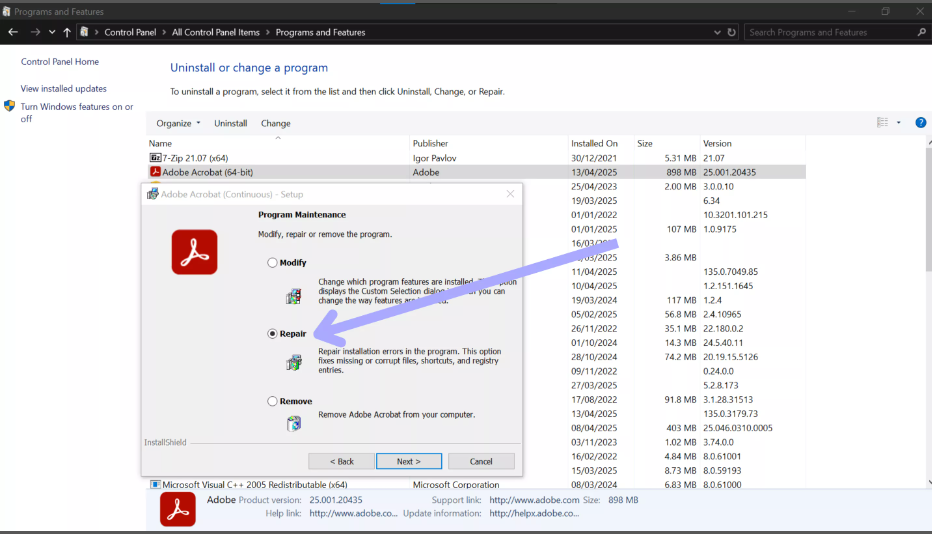This screenshot has width=932, height=534.
Task: Click the Remove option recycle icon
Action: 294,423
